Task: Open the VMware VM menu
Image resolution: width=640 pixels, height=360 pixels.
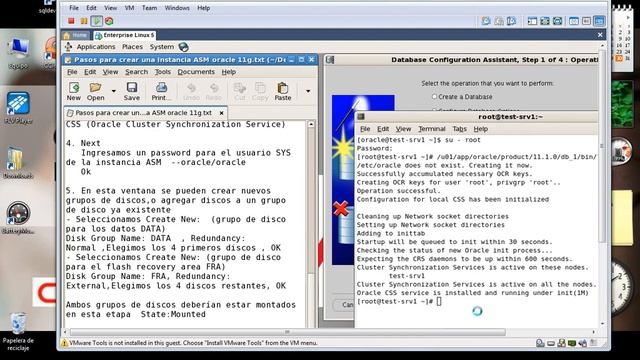Action: click(x=129, y=8)
